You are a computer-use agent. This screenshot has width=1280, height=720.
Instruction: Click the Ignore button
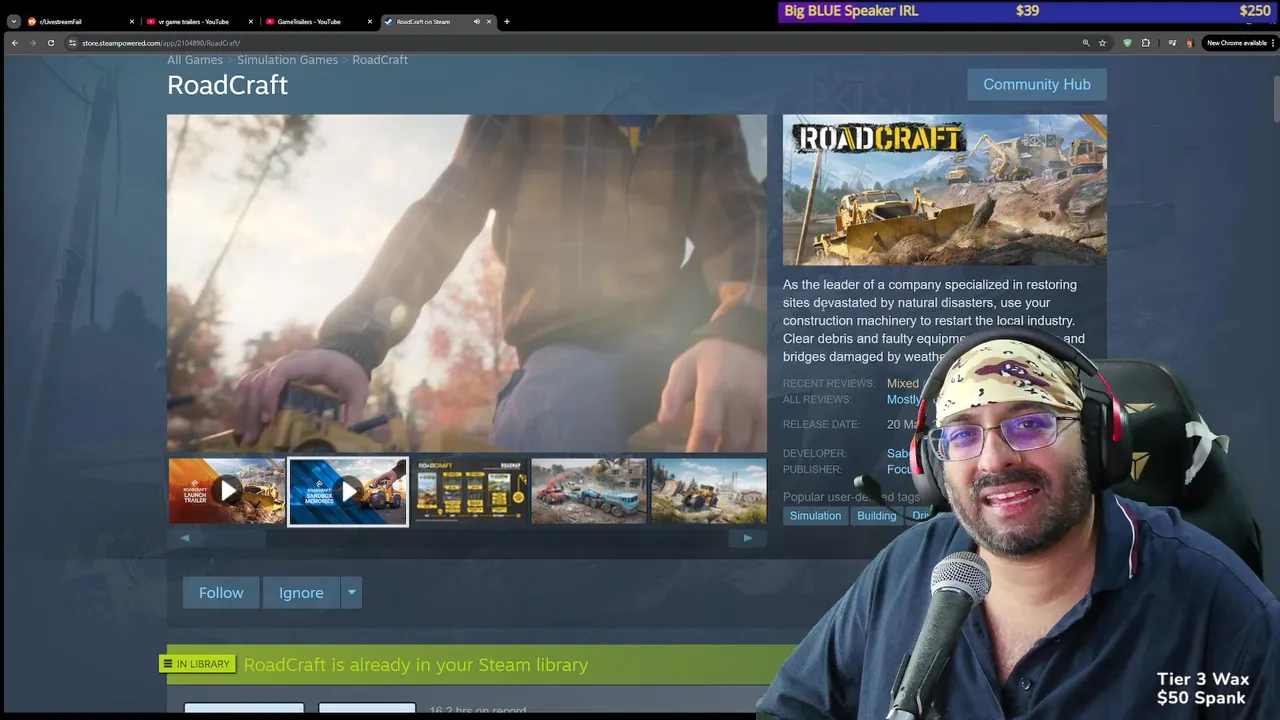(301, 593)
